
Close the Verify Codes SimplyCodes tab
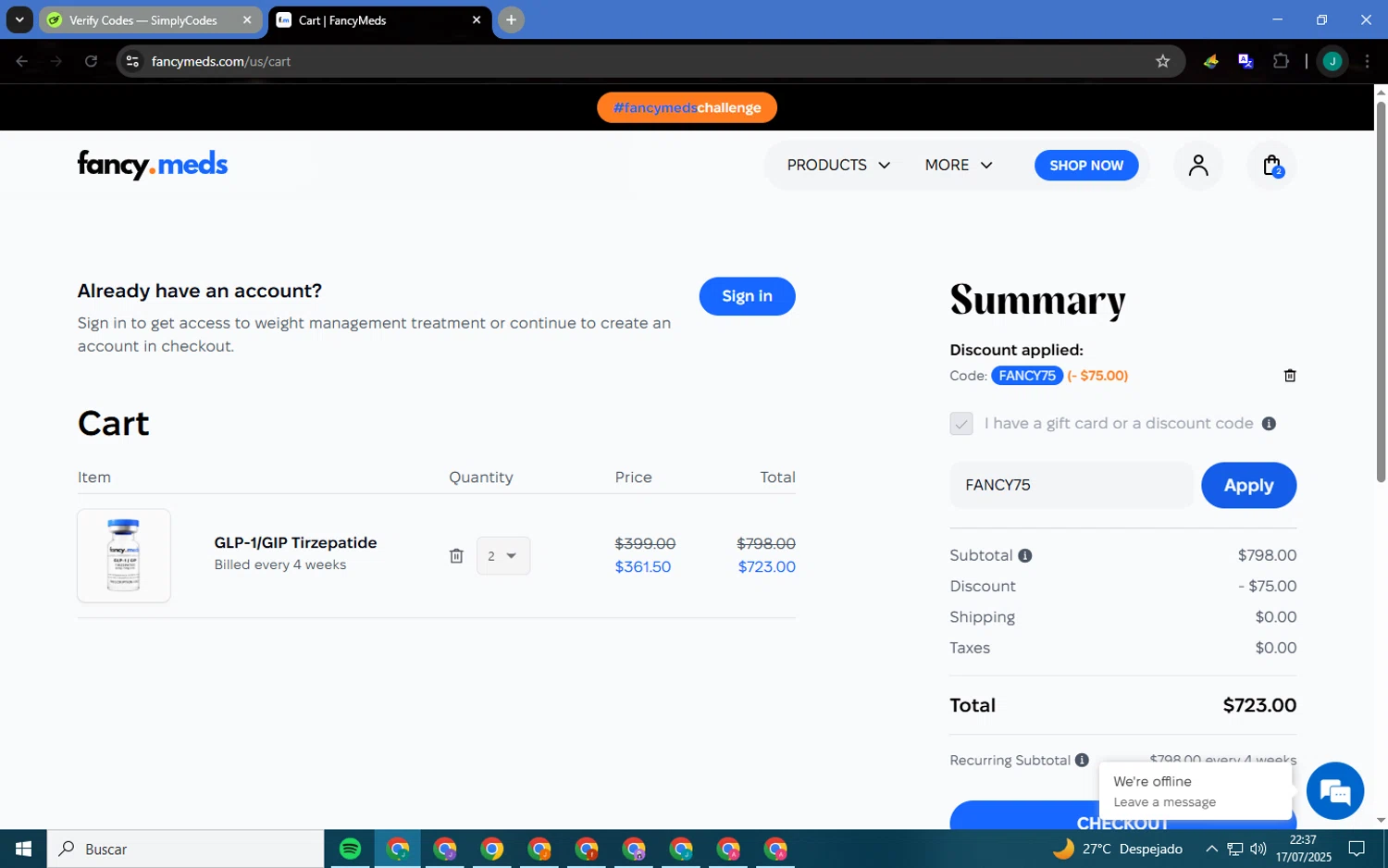click(247, 19)
